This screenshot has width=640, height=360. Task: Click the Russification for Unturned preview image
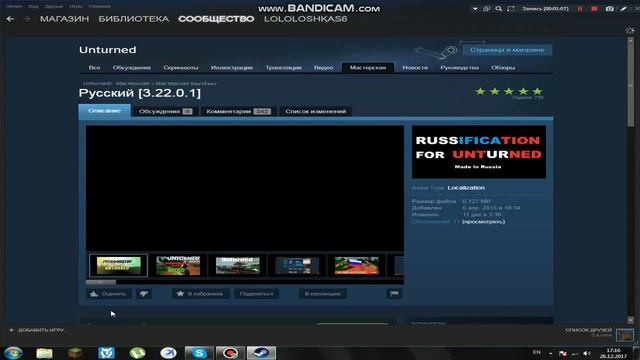click(479, 152)
